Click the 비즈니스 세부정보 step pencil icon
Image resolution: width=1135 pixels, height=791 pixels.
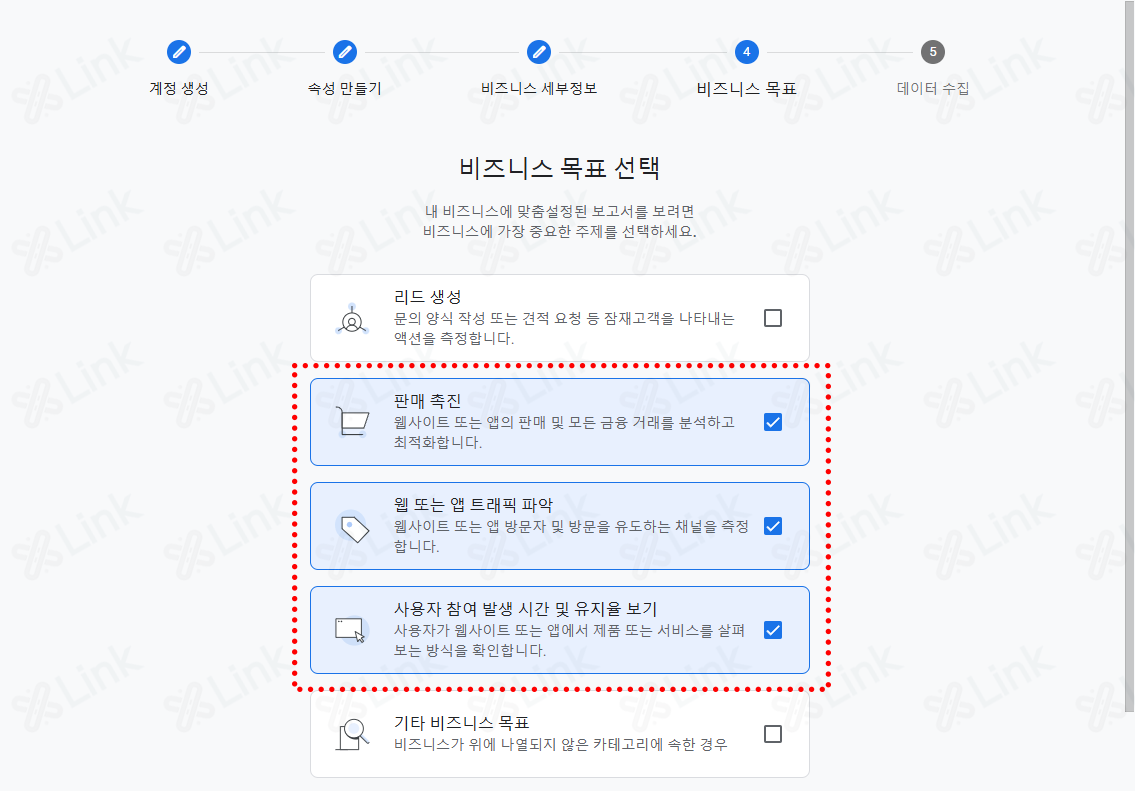[539, 52]
